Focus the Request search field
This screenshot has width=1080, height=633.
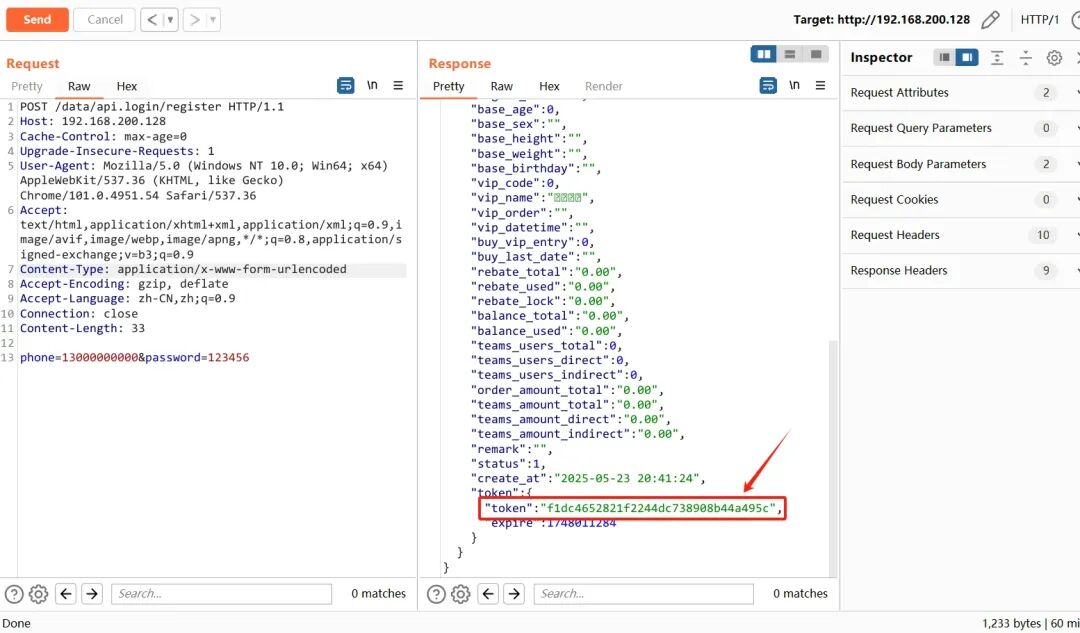tap(221, 594)
